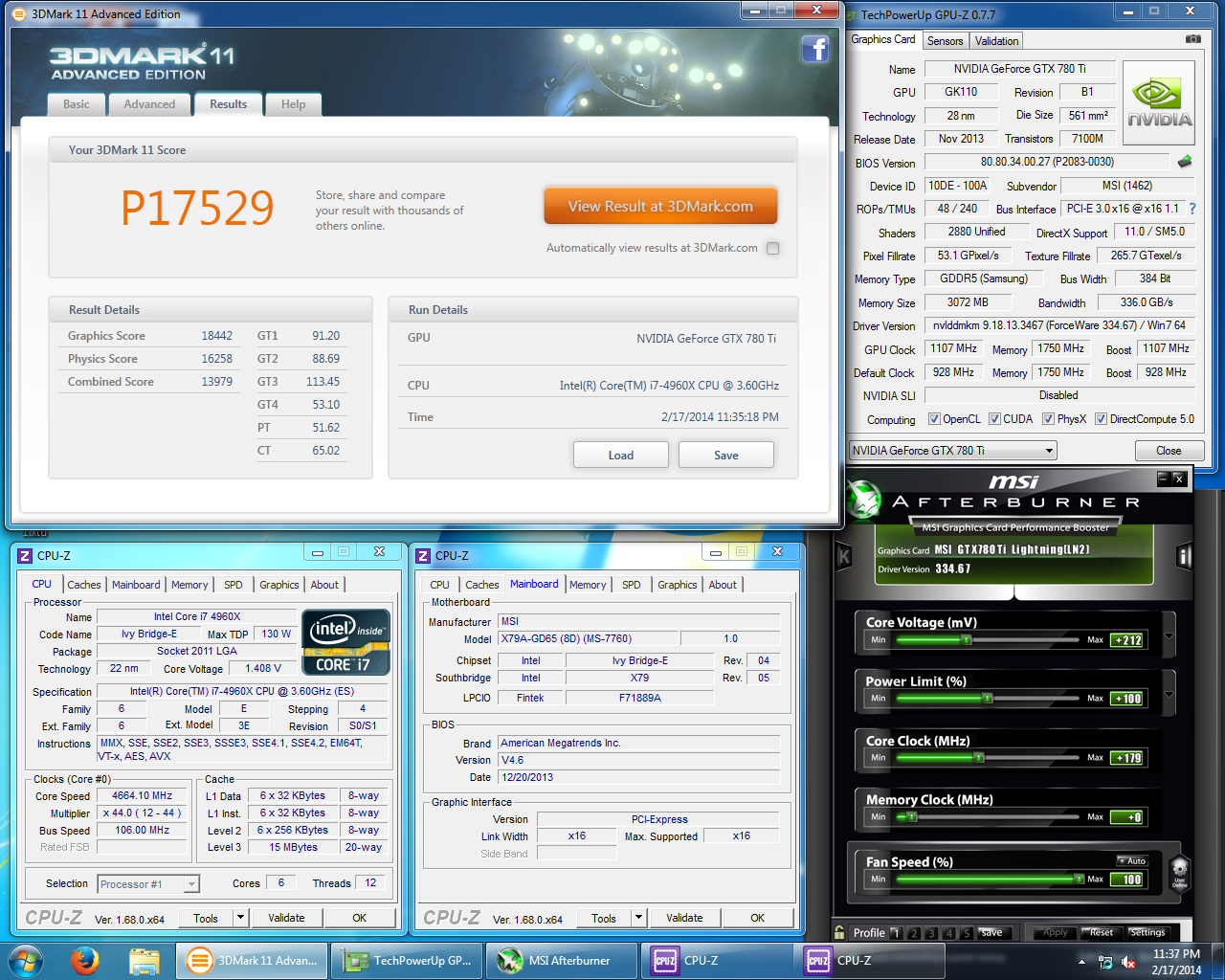This screenshot has width=1225, height=980.
Task: Open the Validation tab in GPU-Z
Action: coord(996,41)
